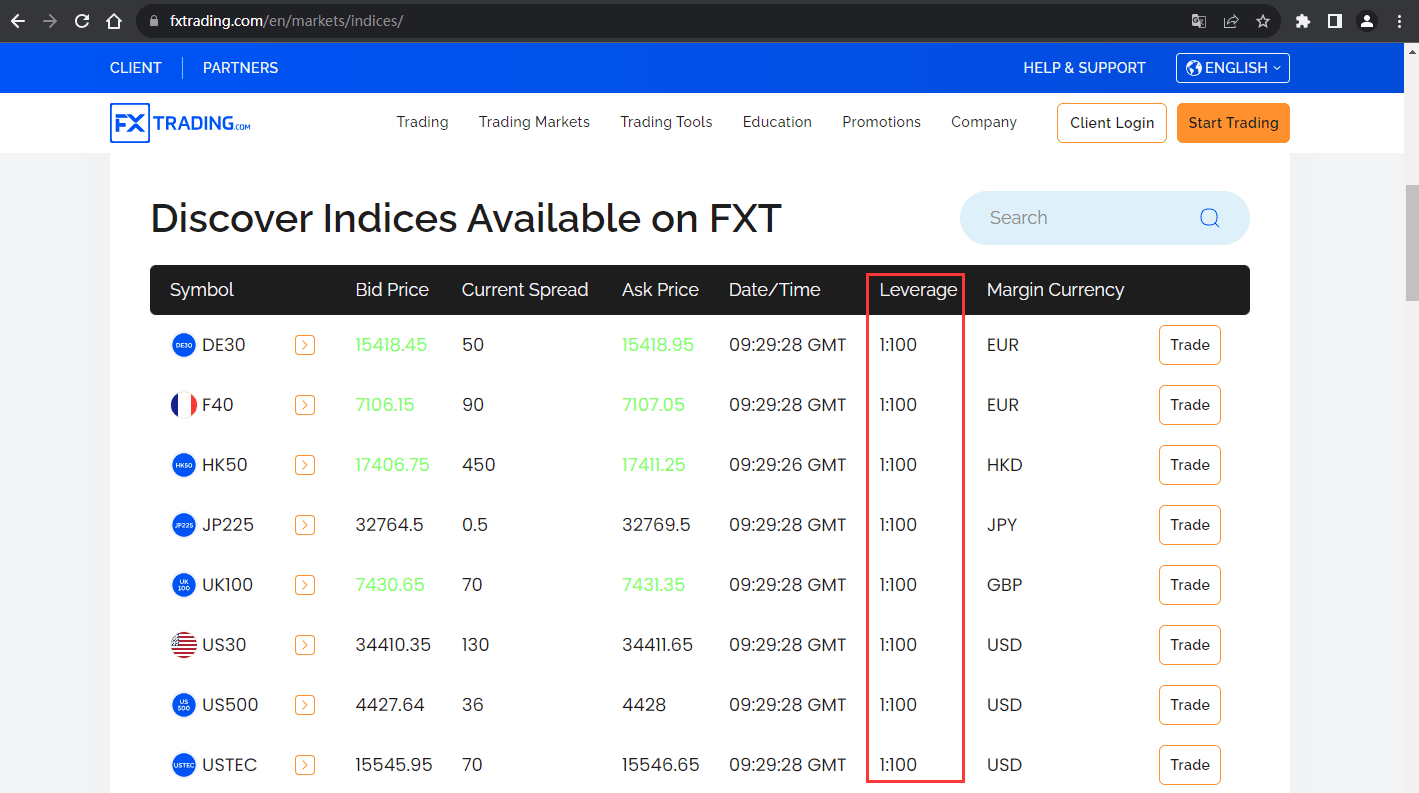
Task: Open the Chrome profile avatar
Action: pos(1367,20)
